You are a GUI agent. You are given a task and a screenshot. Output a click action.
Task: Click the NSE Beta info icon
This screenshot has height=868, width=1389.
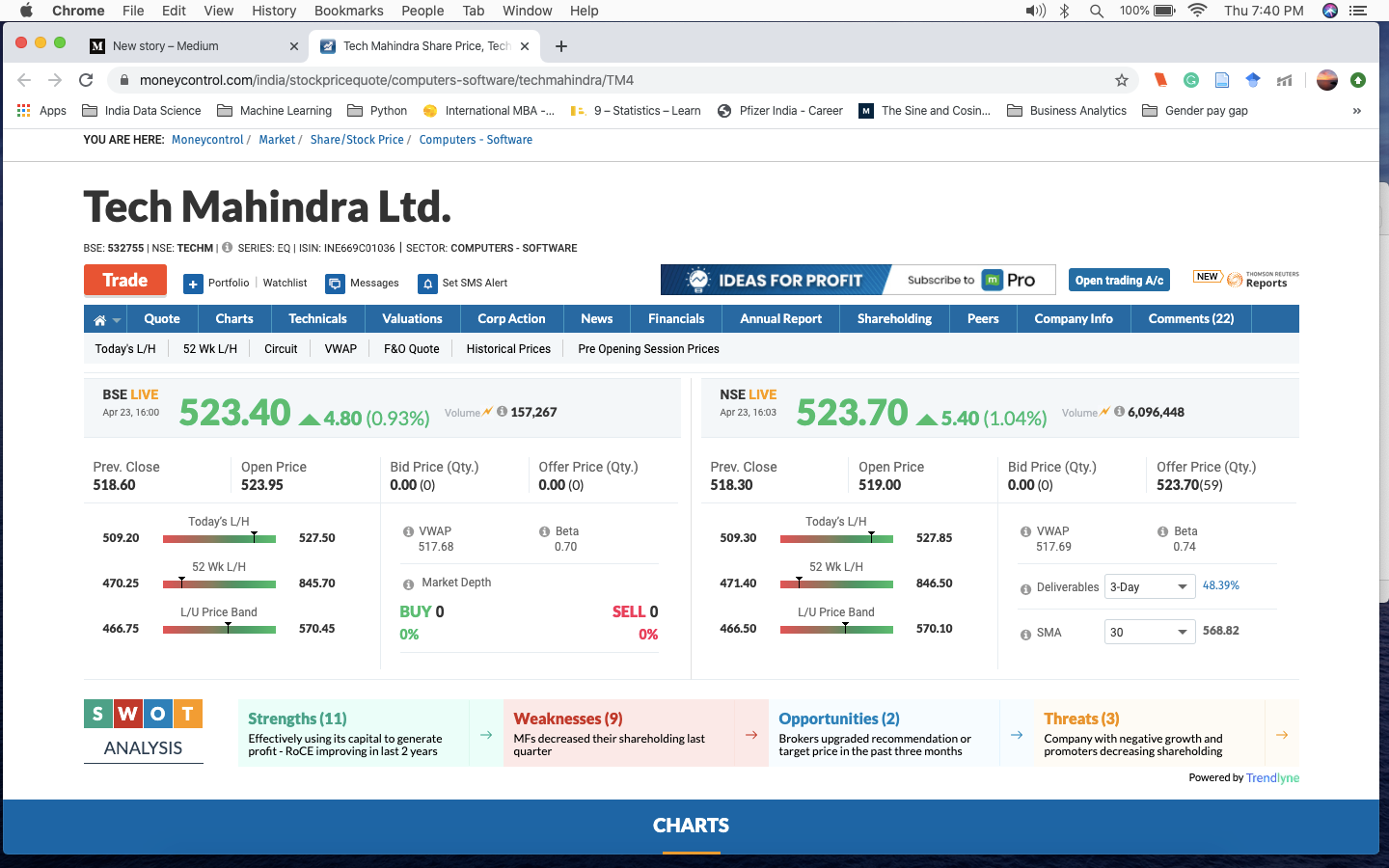click(x=1163, y=532)
